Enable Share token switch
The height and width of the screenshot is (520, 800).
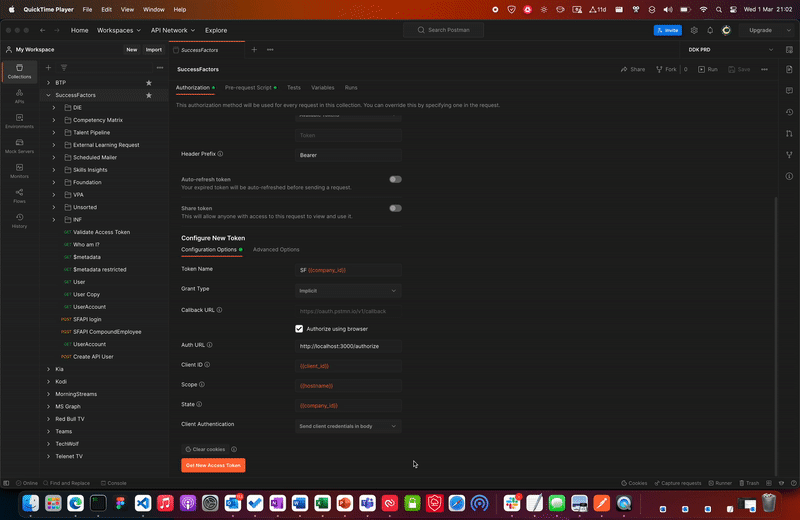point(395,208)
